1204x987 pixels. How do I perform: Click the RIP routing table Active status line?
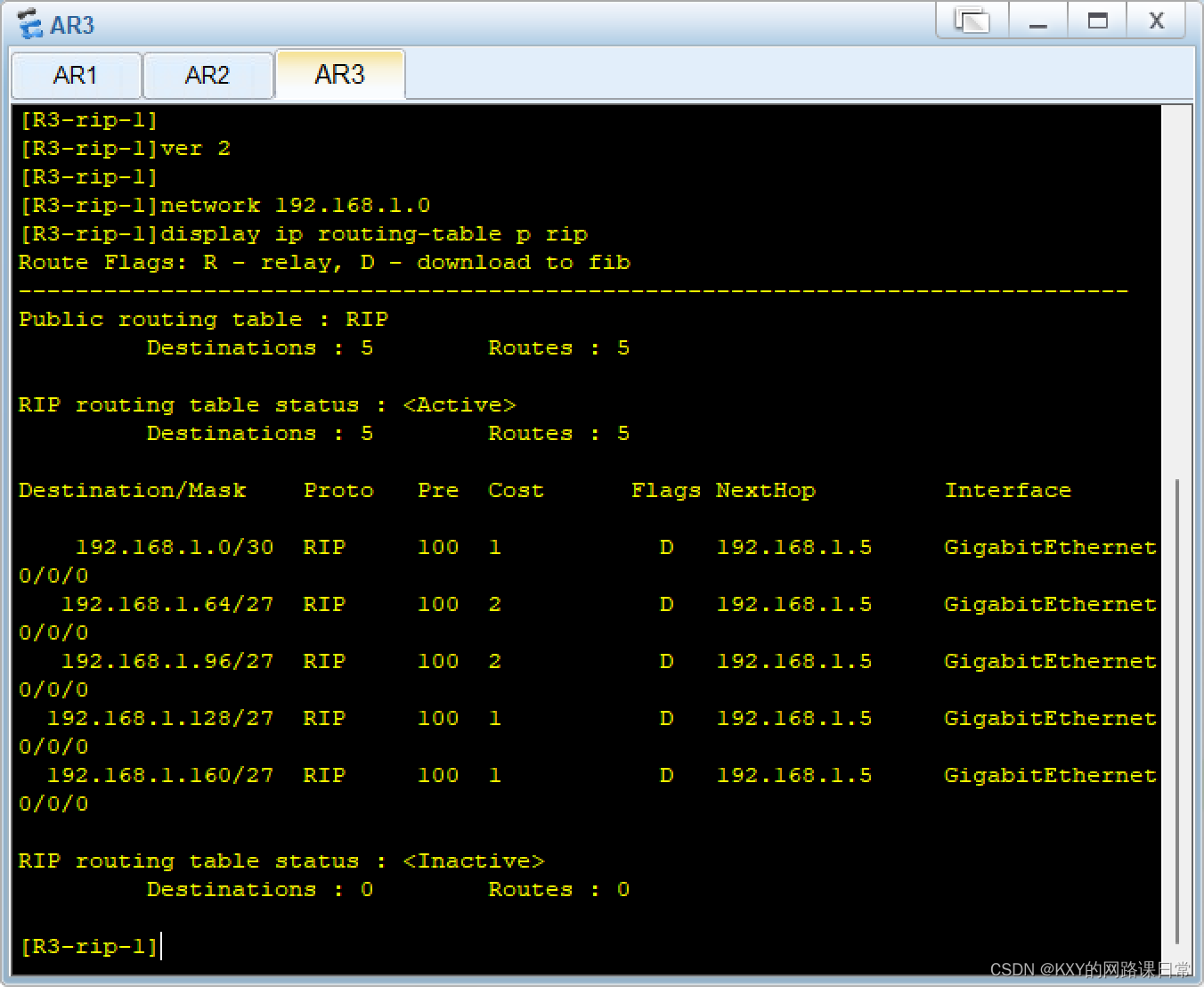pyautogui.click(x=267, y=404)
